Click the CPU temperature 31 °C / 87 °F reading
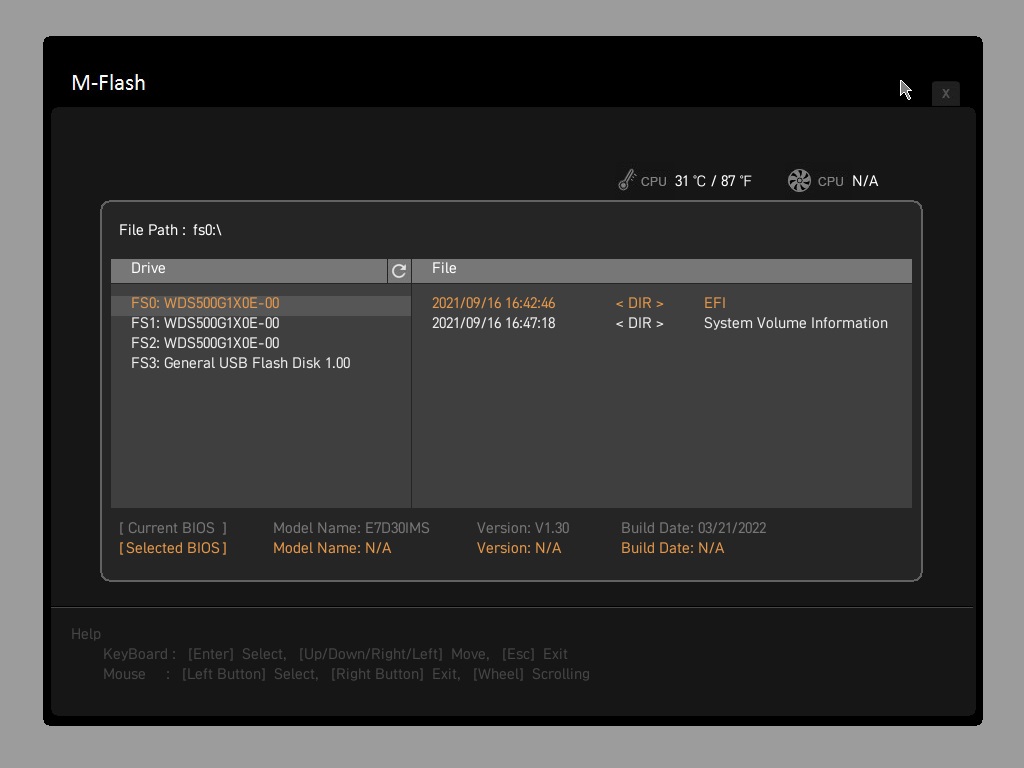Image resolution: width=1024 pixels, height=768 pixels. 712,181
